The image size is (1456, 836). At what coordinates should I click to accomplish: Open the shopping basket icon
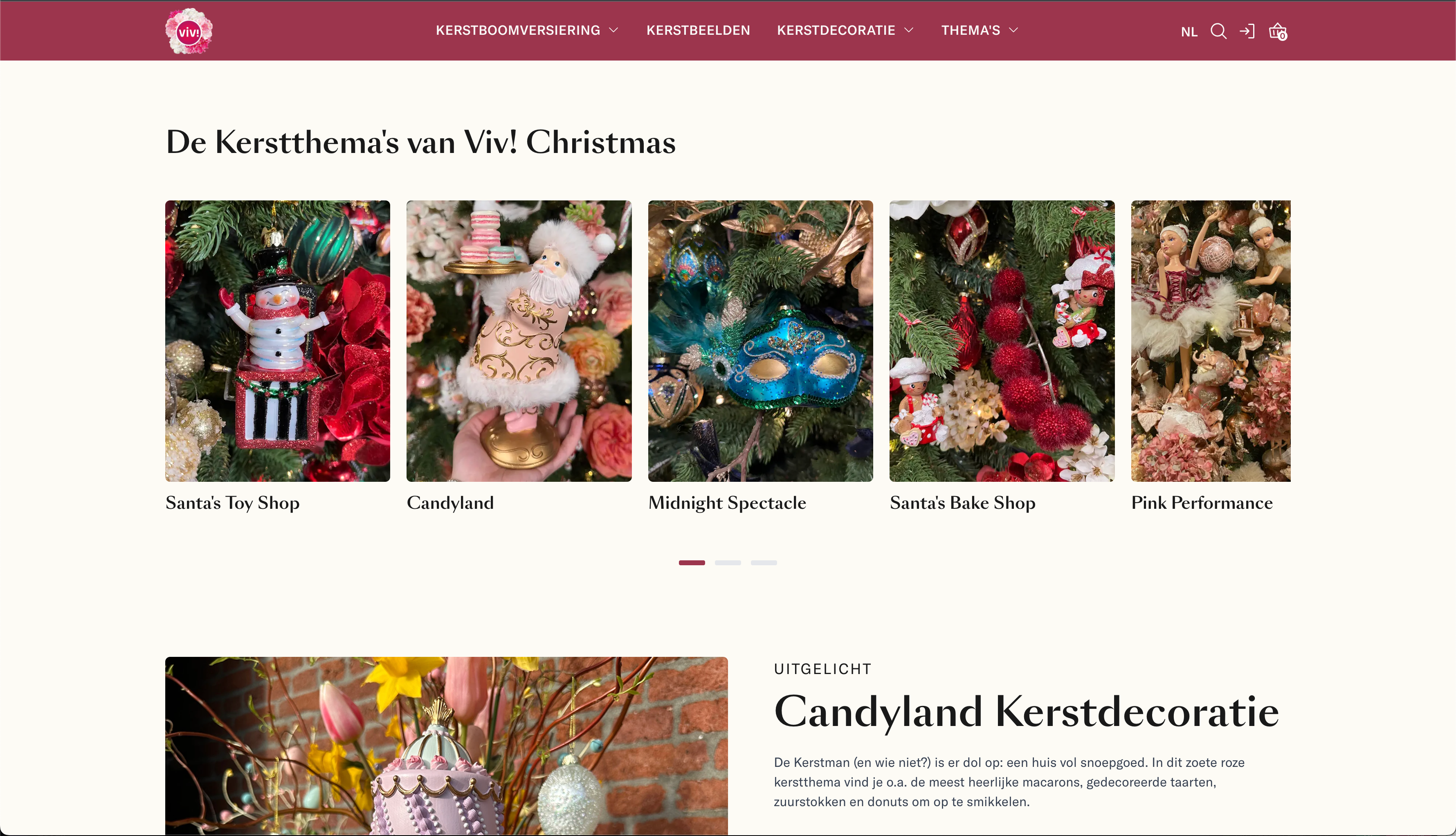pyautogui.click(x=1278, y=31)
